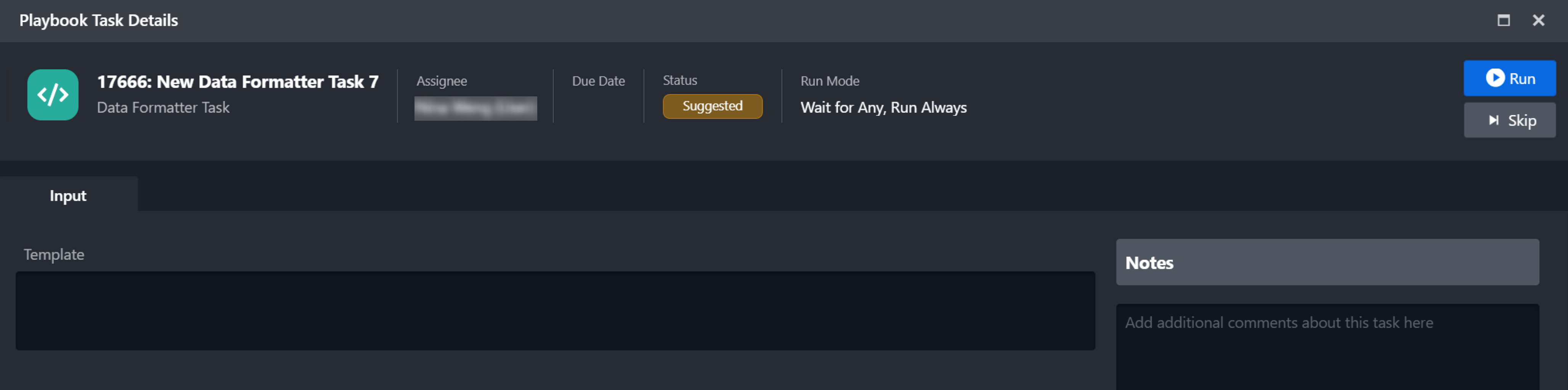Switch to the Input tab
Image resolution: width=1568 pixels, height=390 pixels.
pos(68,196)
